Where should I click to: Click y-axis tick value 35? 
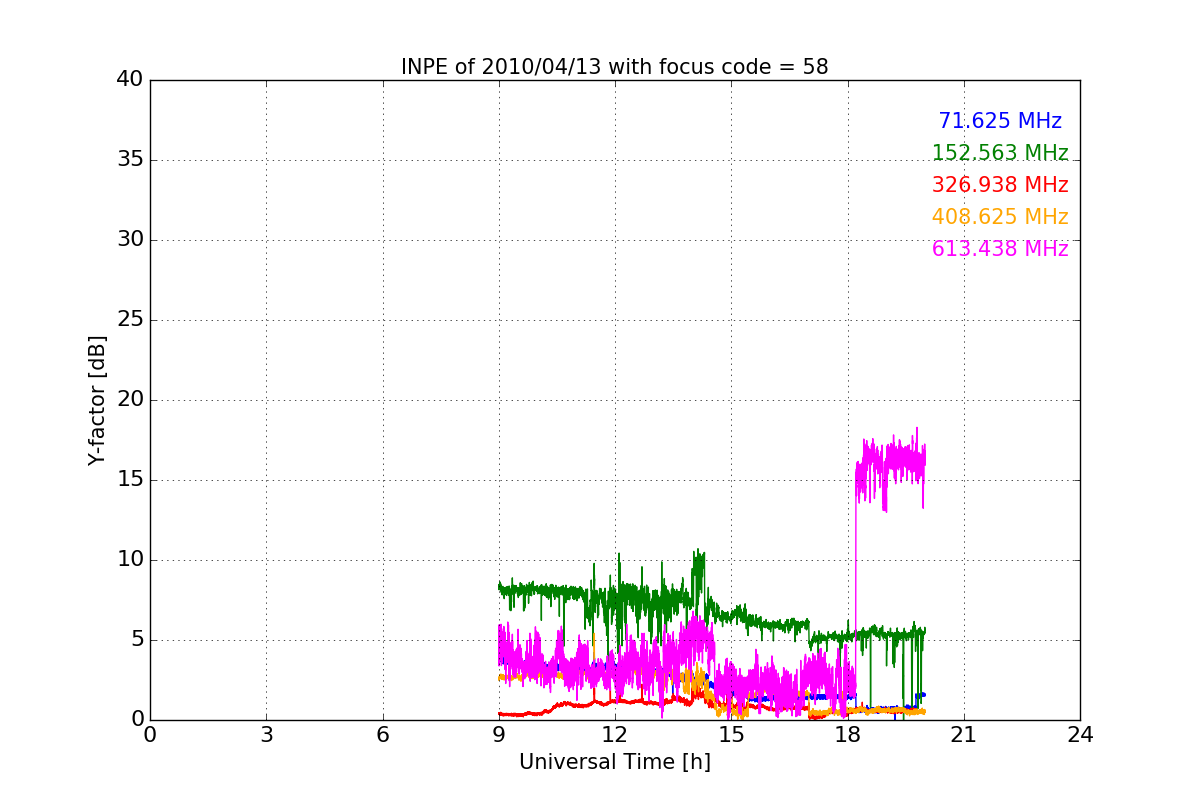pyautogui.click(x=130, y=160)
